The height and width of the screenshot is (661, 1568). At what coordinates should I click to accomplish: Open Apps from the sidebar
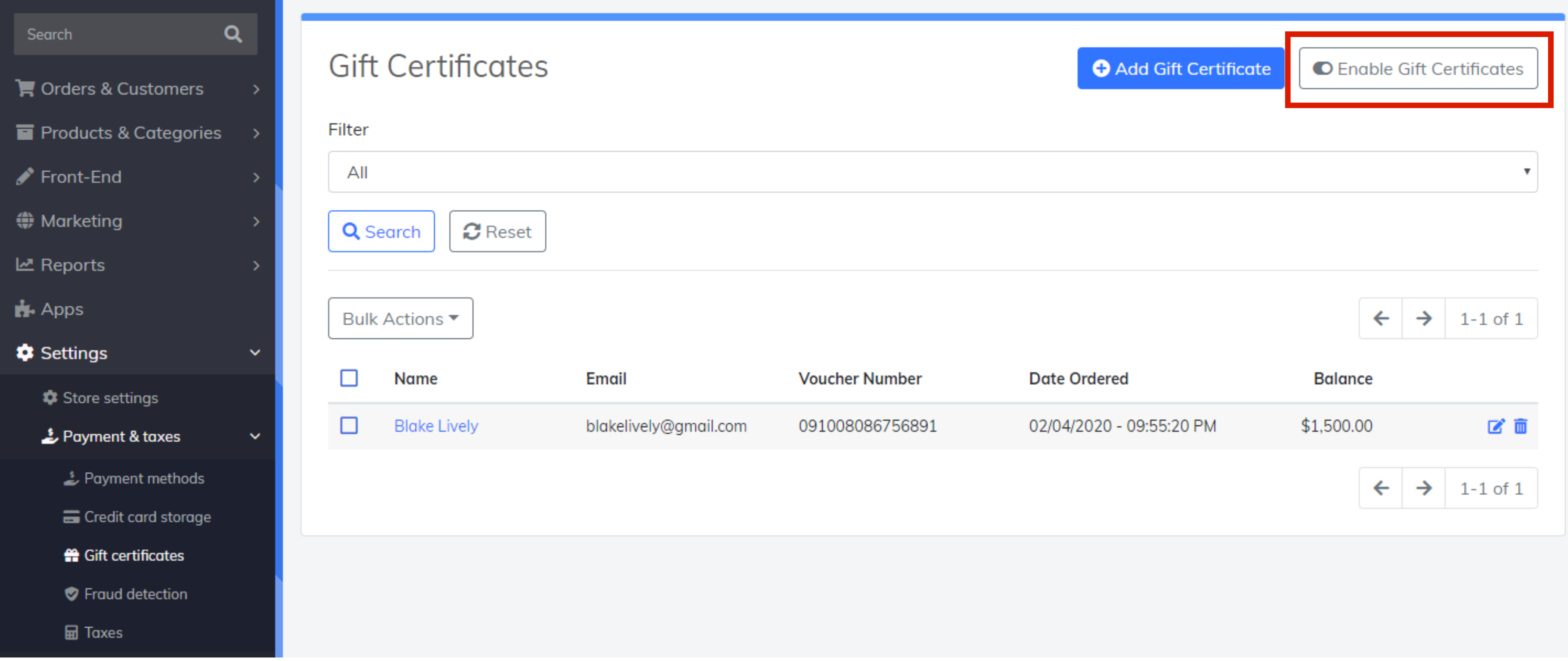point(62,310)
